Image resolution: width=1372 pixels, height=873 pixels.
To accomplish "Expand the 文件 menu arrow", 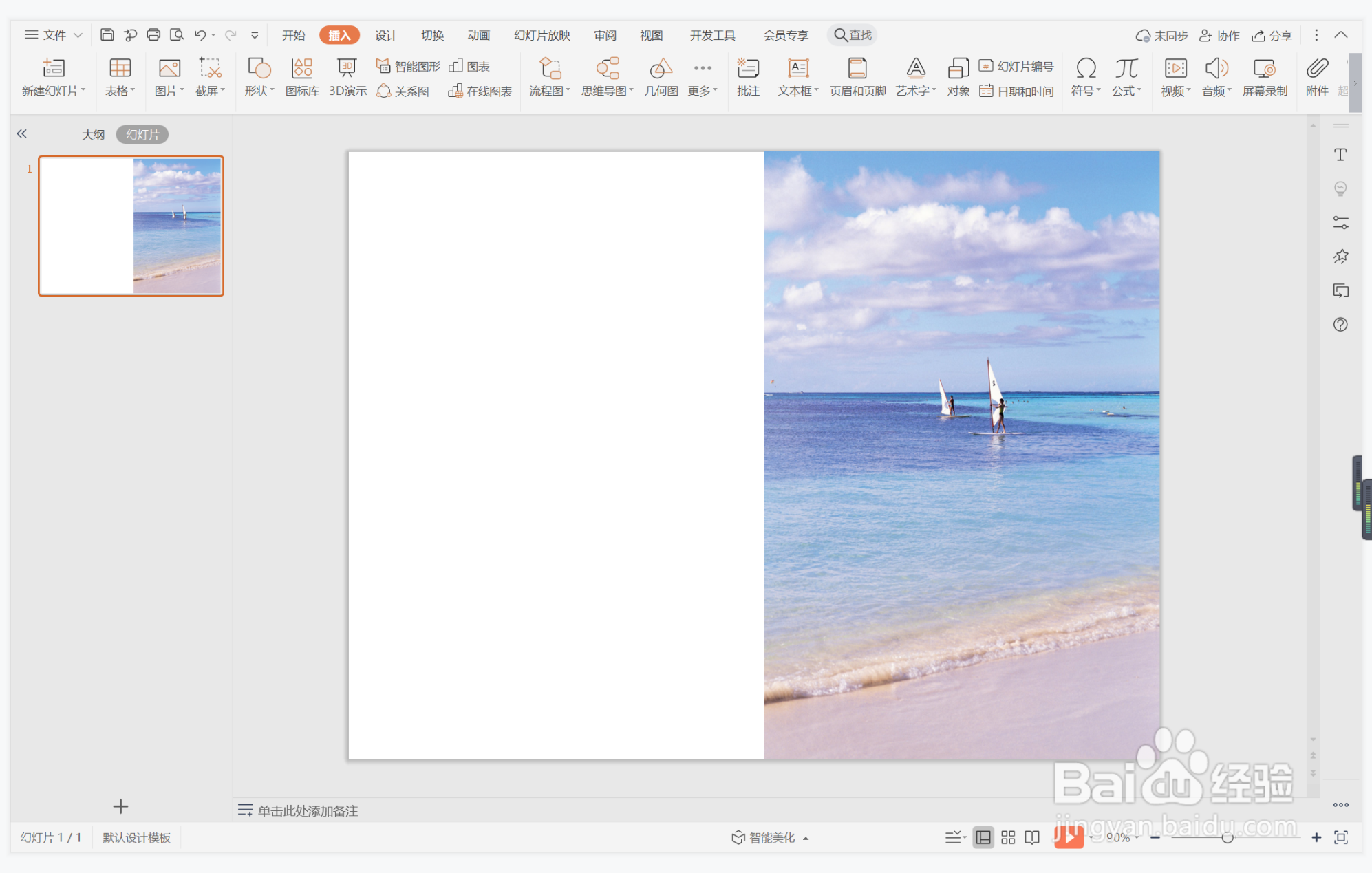I will (x=78, y=35).
